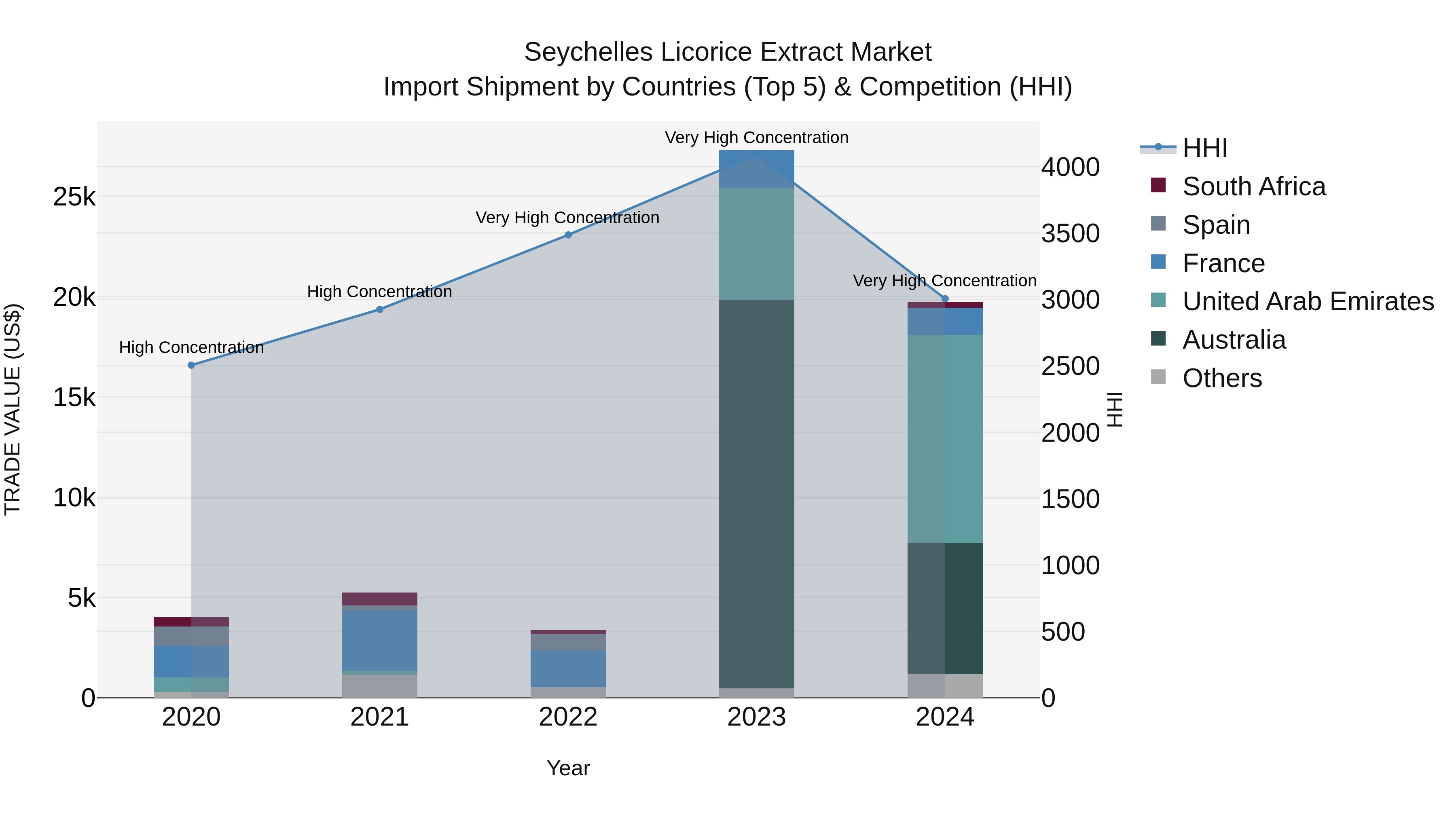1456x819 pixels.
Task: Toggle France legend entry
Action: point(1207,263)
